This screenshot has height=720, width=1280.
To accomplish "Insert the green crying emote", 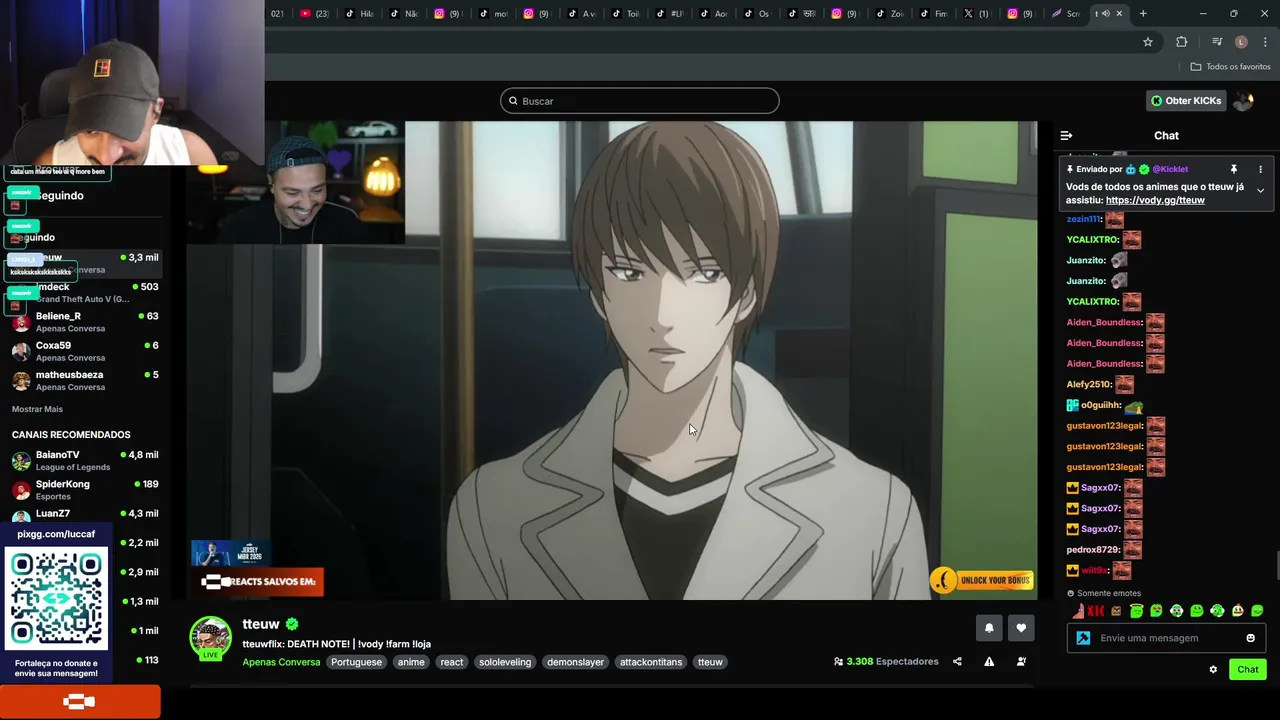I will (x=1157, y=611).
